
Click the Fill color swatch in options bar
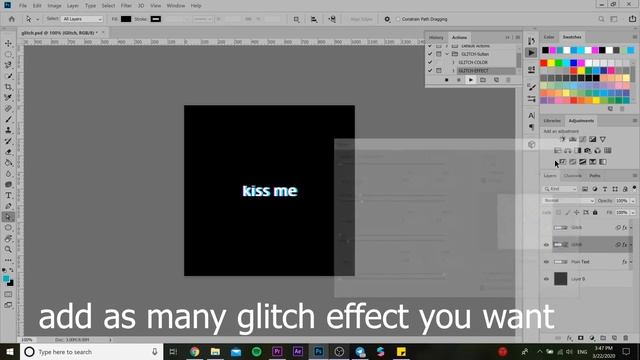126,19
